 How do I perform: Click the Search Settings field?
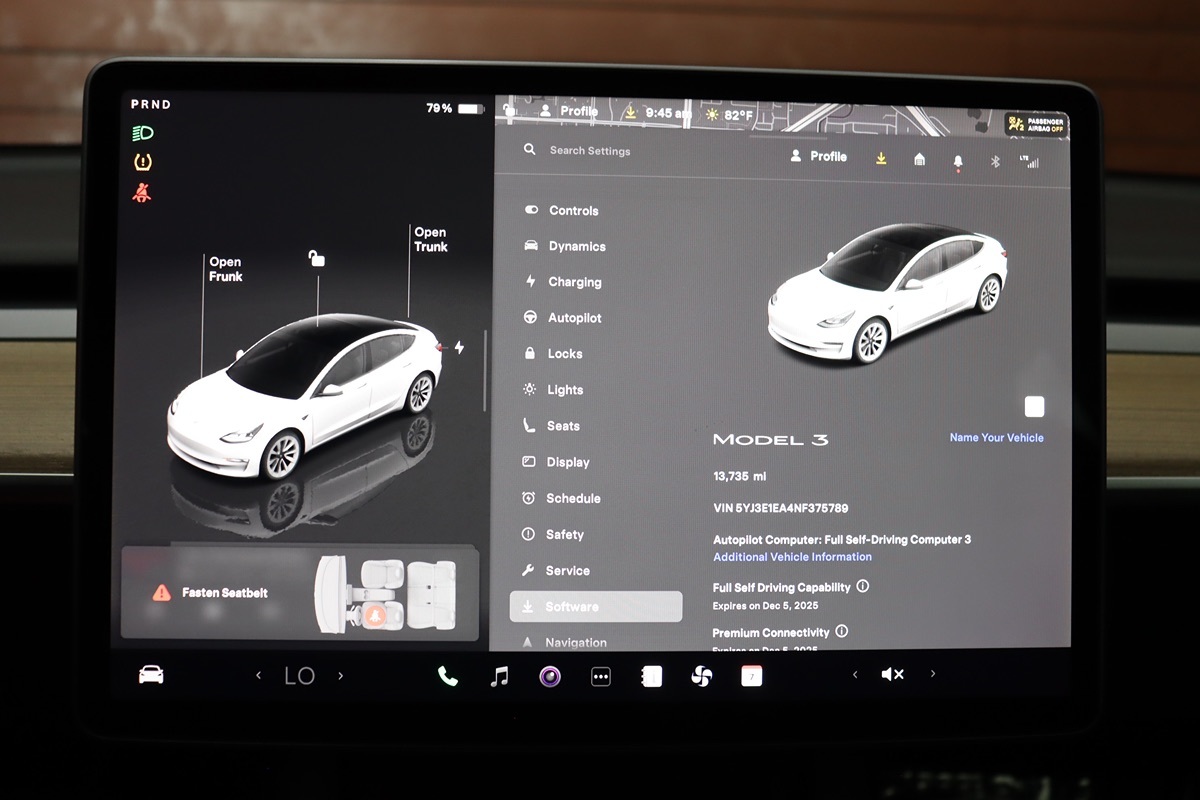tap(590, 151)
